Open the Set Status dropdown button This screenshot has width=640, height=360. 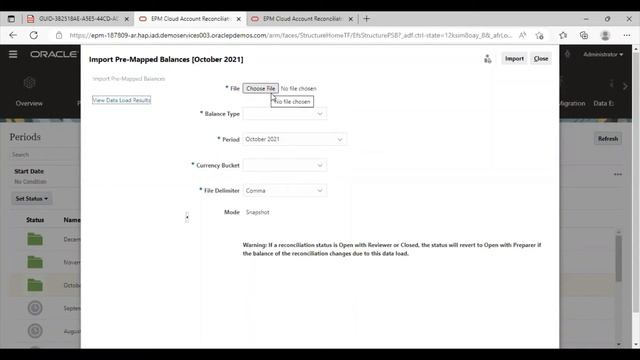pyautogui.click(x=31, y=199)
